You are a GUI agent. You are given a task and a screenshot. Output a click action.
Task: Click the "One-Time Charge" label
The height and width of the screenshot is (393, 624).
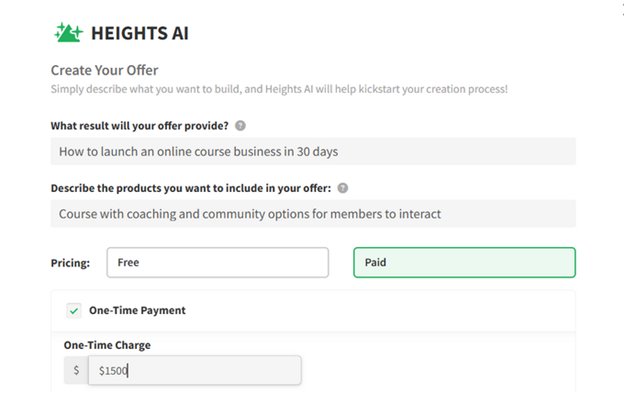click(107, 345)
